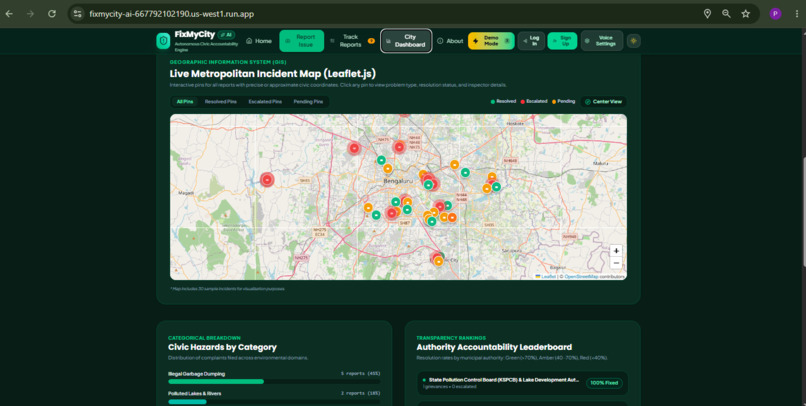Click red escalated pin northwest of Bengaluru label
The image size is (806, 406).
pos(354,149)
